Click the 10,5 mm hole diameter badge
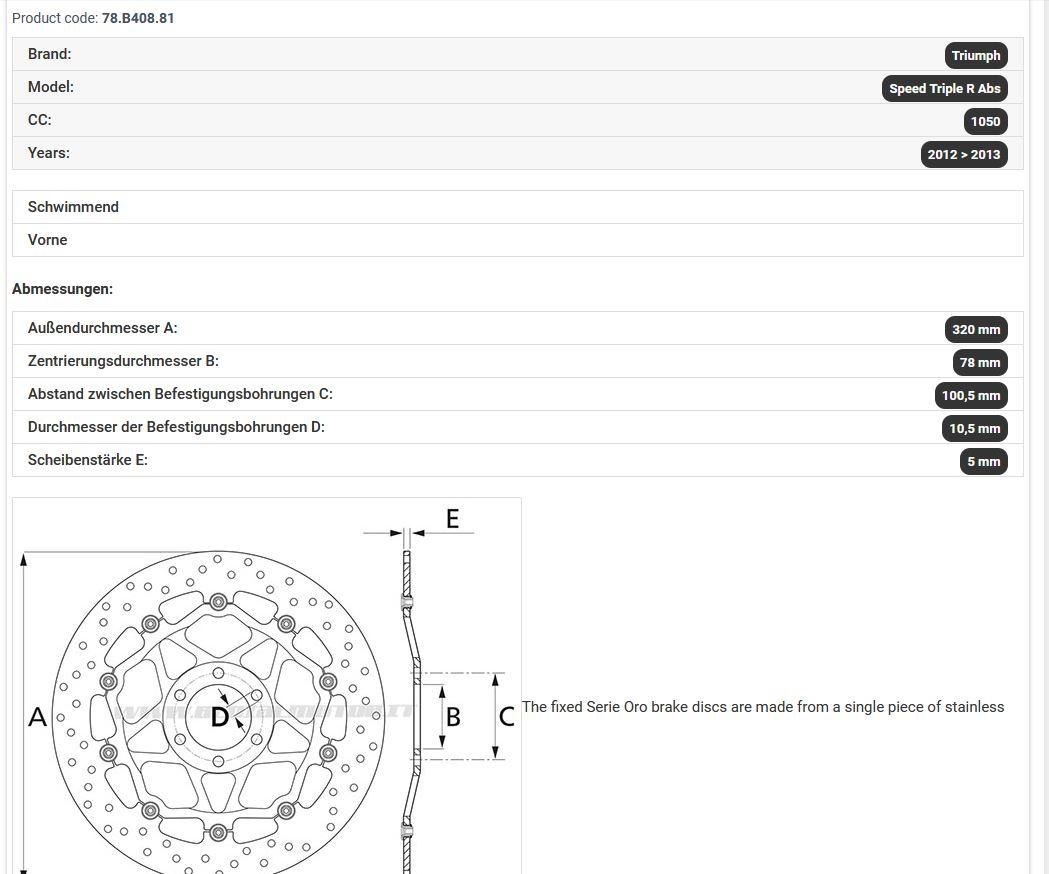The image size is (1049, 874). [x=974, y=428]
